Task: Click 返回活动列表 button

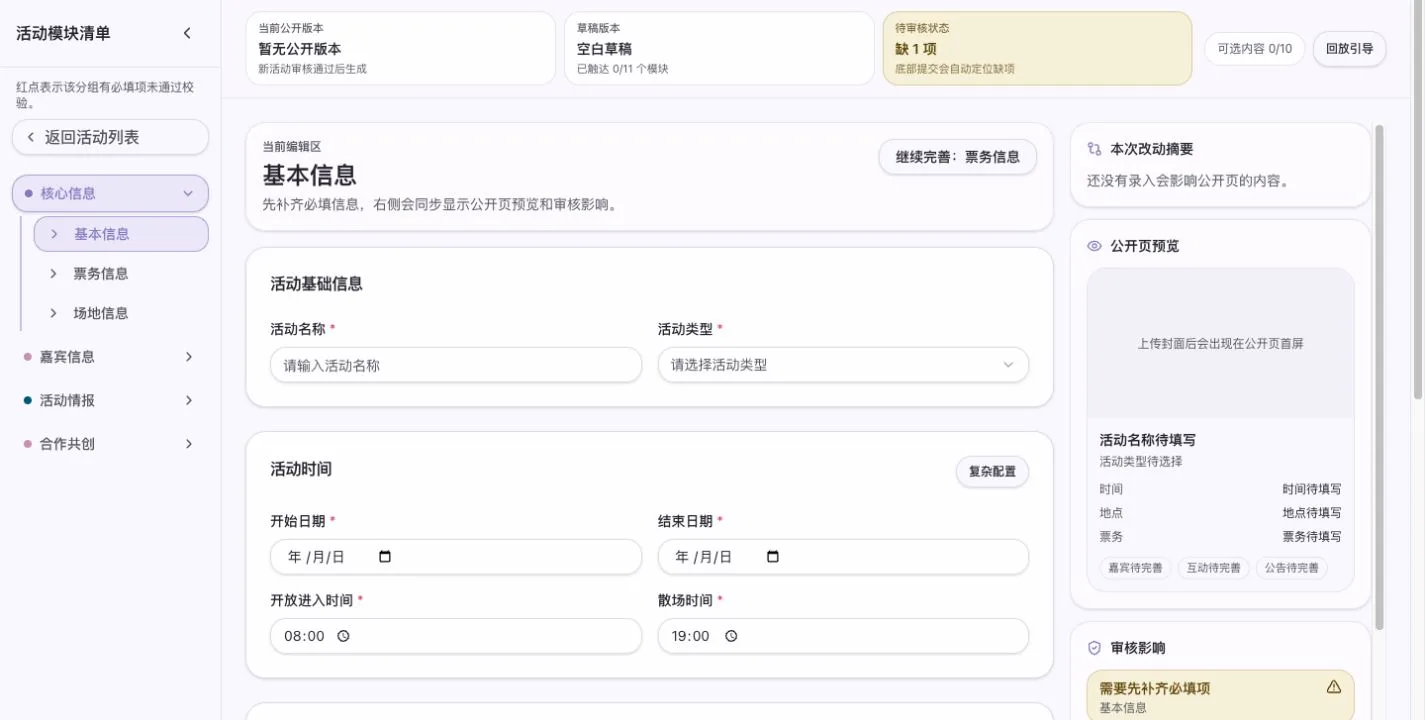Action: pos(110,137)
